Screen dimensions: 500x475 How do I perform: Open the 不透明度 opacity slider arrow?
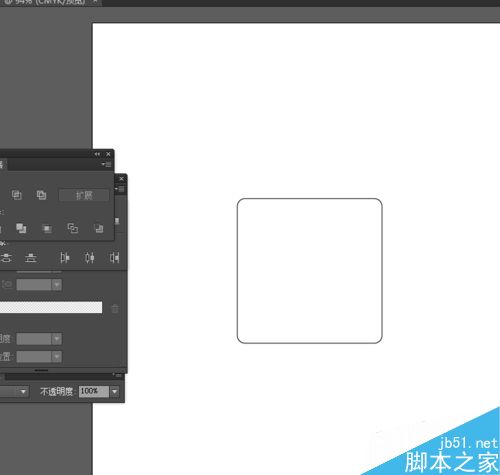click(114, 391)
